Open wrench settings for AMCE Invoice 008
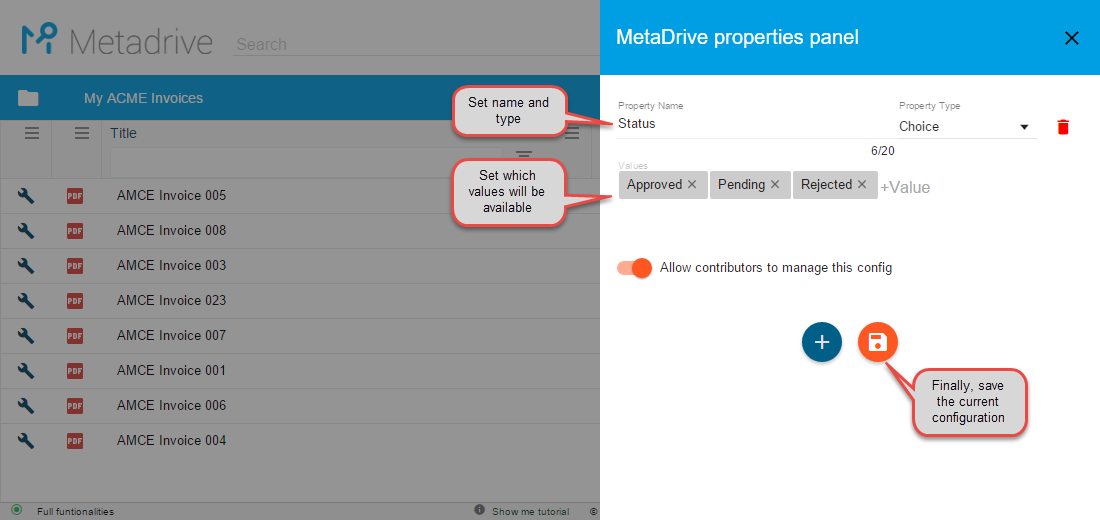 pos(26,231)
